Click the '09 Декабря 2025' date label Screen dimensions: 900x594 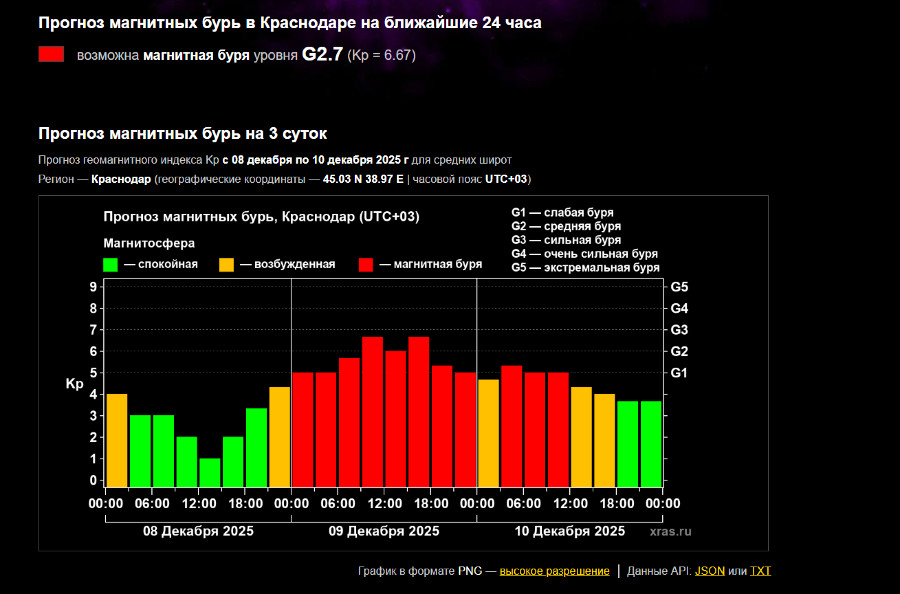coord(384,531)
